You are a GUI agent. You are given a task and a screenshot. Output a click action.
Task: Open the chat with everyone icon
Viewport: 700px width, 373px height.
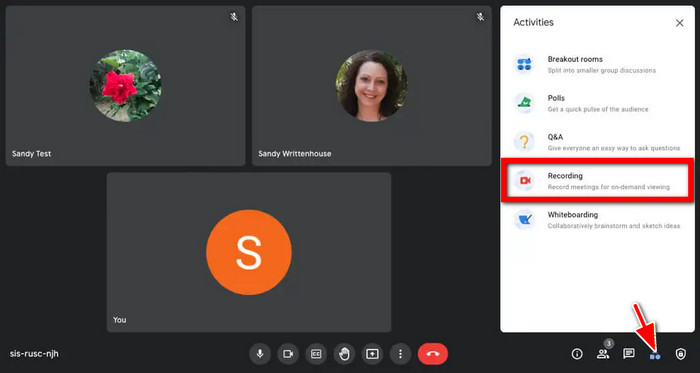pyautogui.click(x=629, y=354)
